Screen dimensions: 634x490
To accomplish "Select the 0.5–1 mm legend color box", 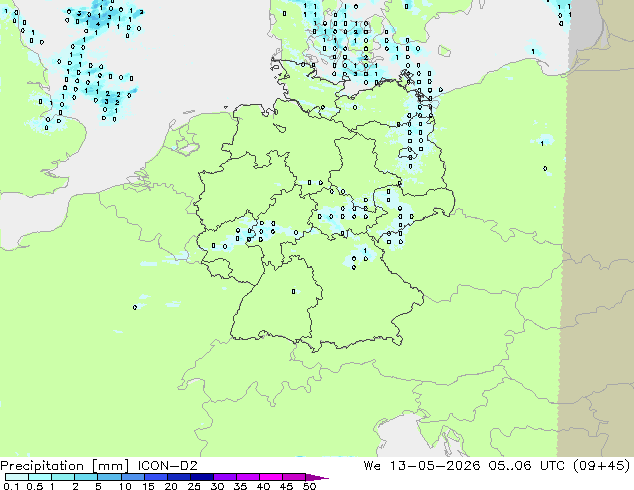I will 40,477.
